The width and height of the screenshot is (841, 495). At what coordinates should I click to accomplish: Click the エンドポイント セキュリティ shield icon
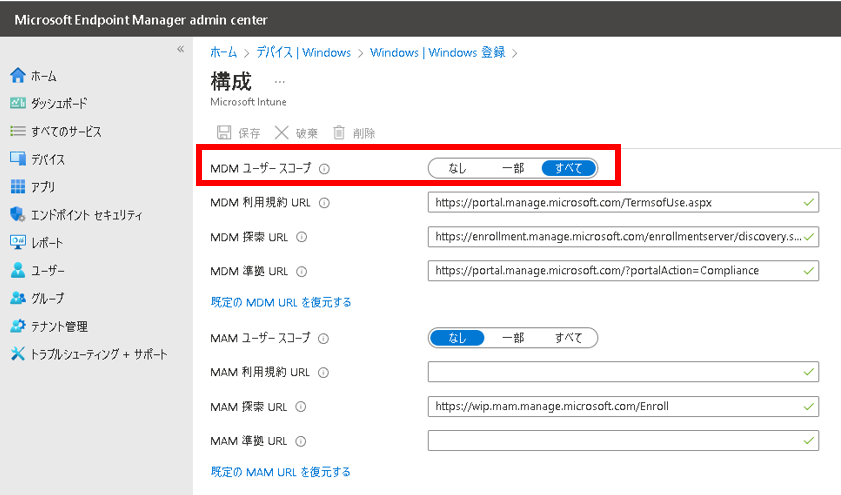[18, 215]
